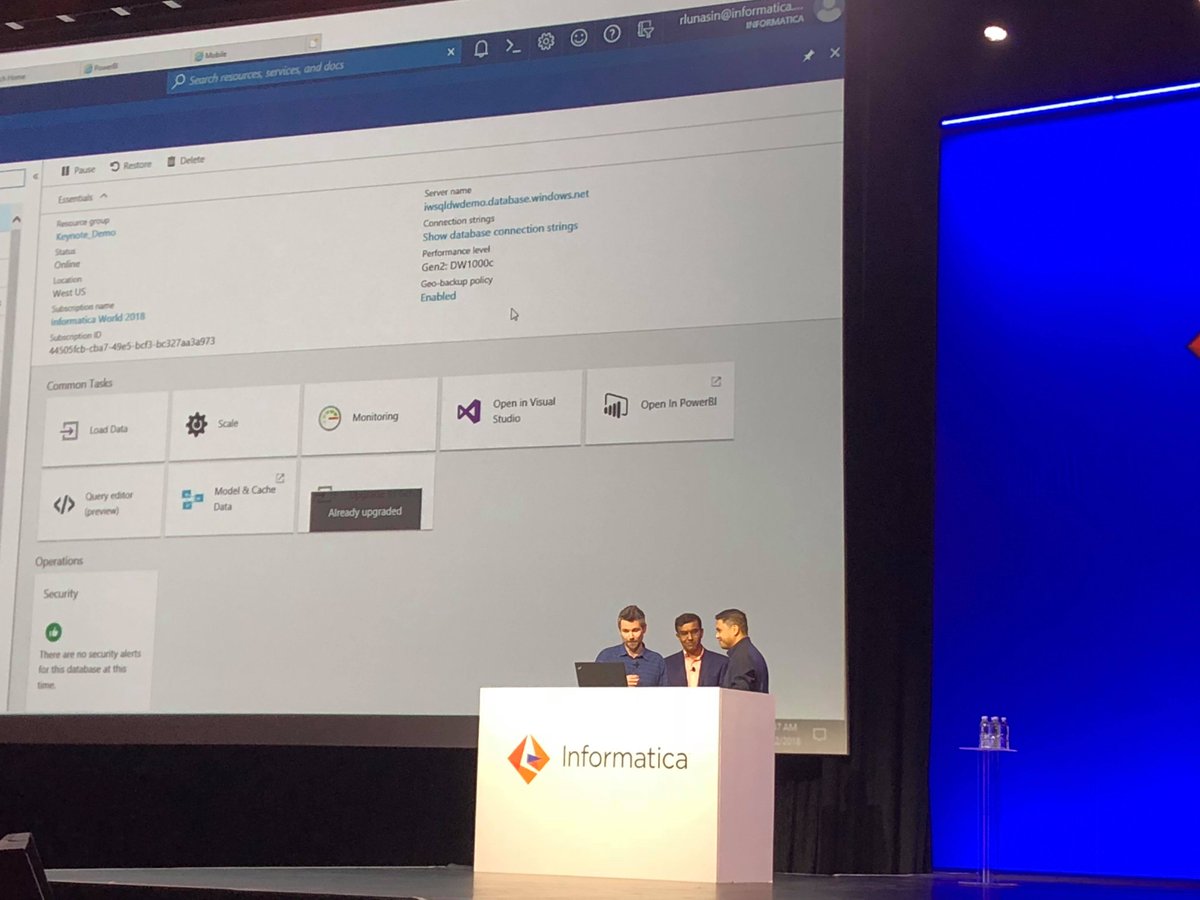This screenshot has height=900, width=1200.
Task: Collapse the left menu double chevron
Action: pyautogui.click(x=36, y=176)
